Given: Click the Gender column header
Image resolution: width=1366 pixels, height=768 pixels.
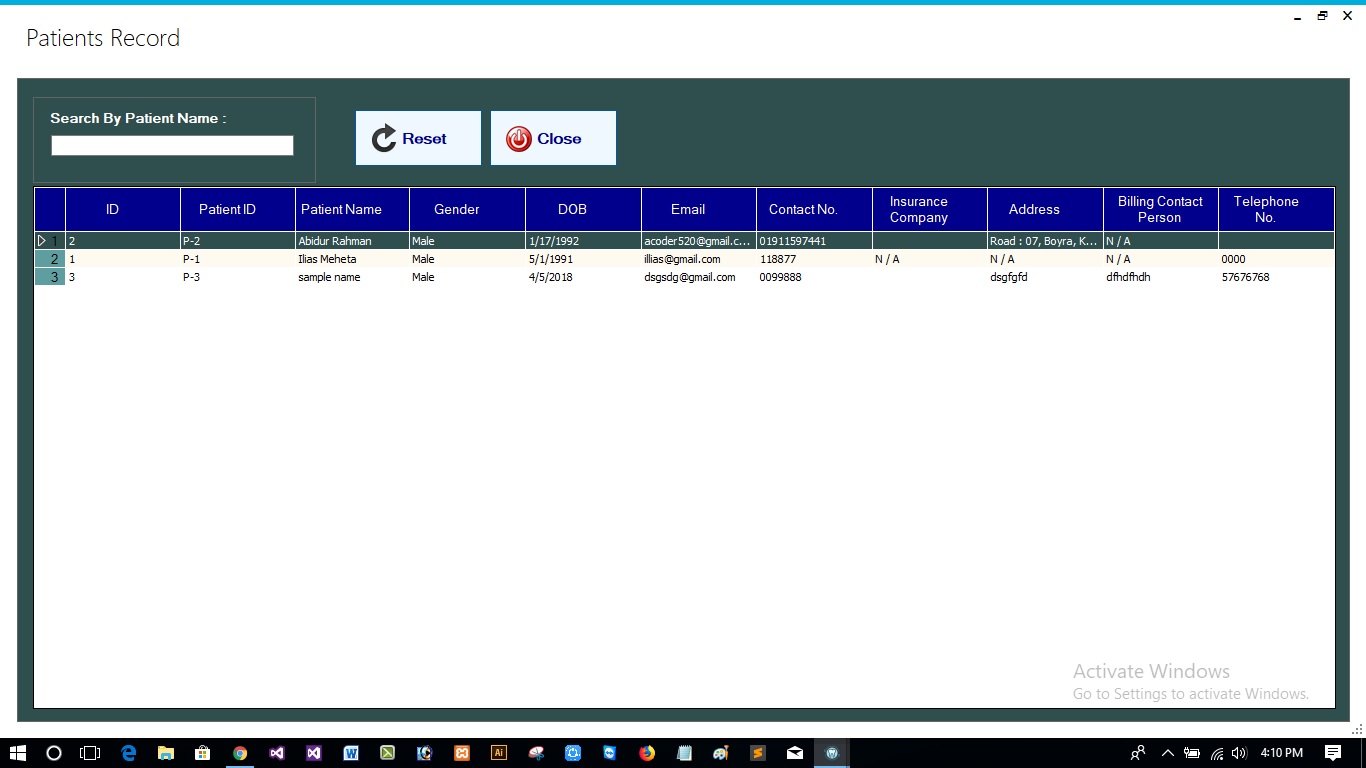Looking at the screenshot, I should click(x=467, y=209).
